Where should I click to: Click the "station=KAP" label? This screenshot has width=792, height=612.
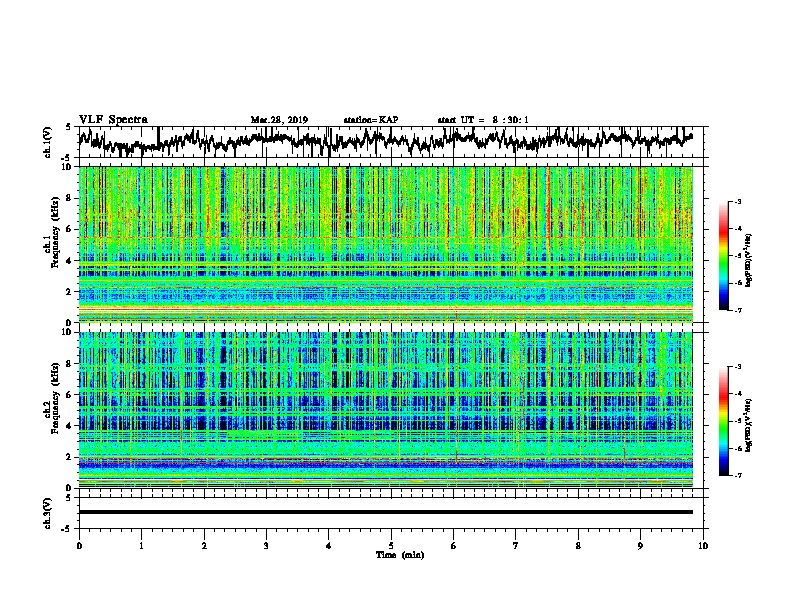[371, 120]
